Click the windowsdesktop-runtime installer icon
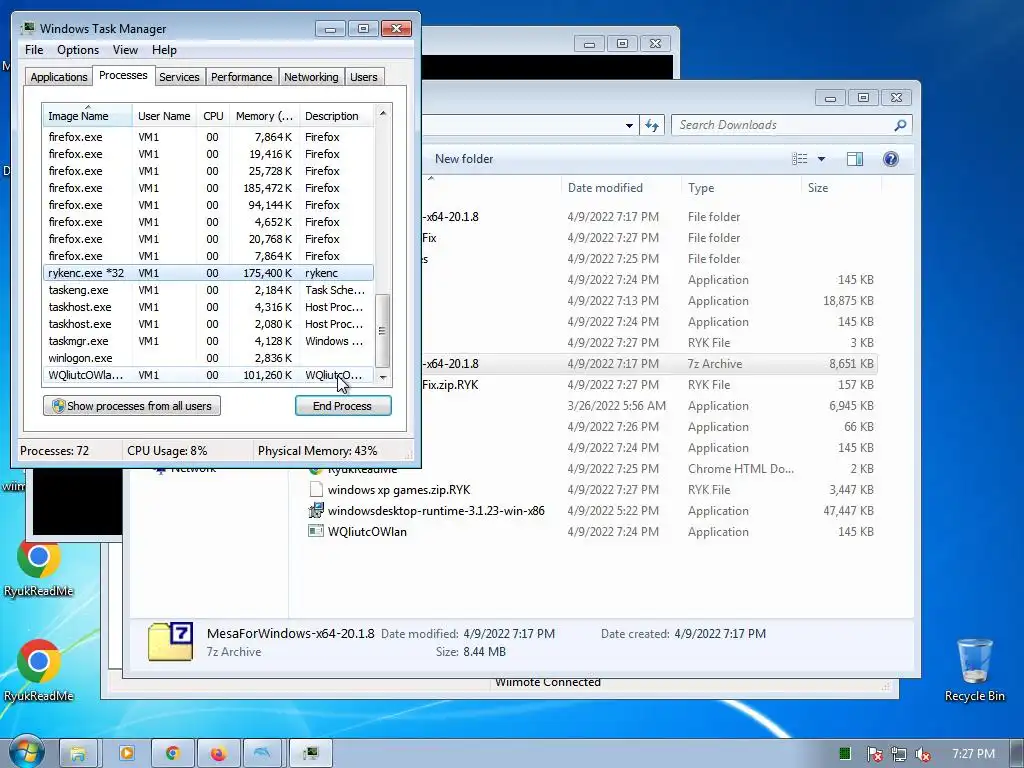This screenshot has height=768, width=1024. (315, 510)
